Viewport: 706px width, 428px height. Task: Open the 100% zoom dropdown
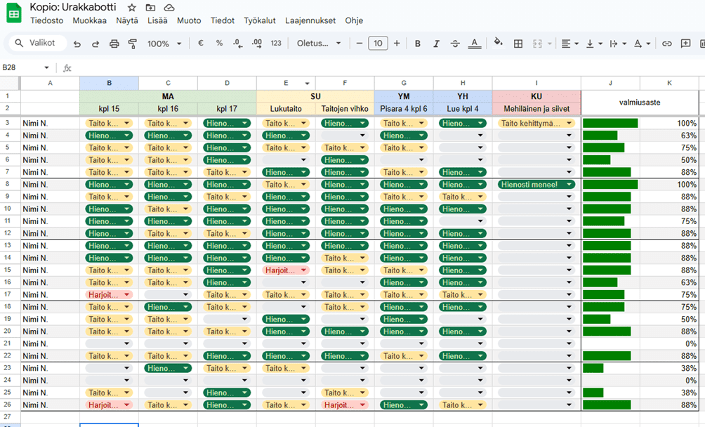pos(163,44)
